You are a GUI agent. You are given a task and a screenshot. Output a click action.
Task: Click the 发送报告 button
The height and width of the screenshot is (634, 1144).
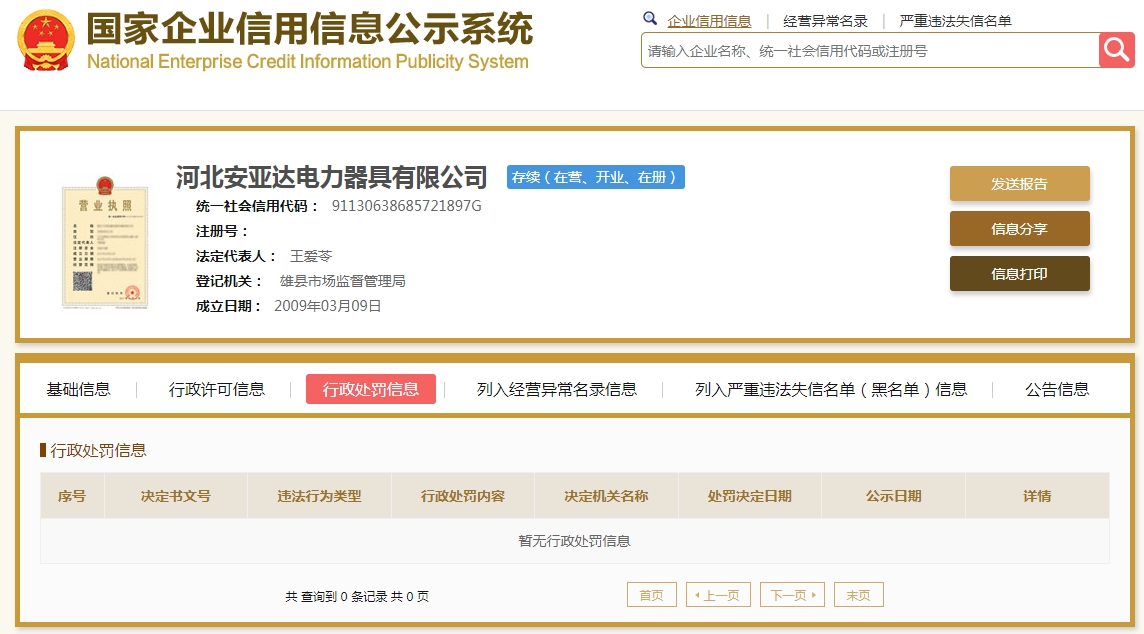point(1019,184)
